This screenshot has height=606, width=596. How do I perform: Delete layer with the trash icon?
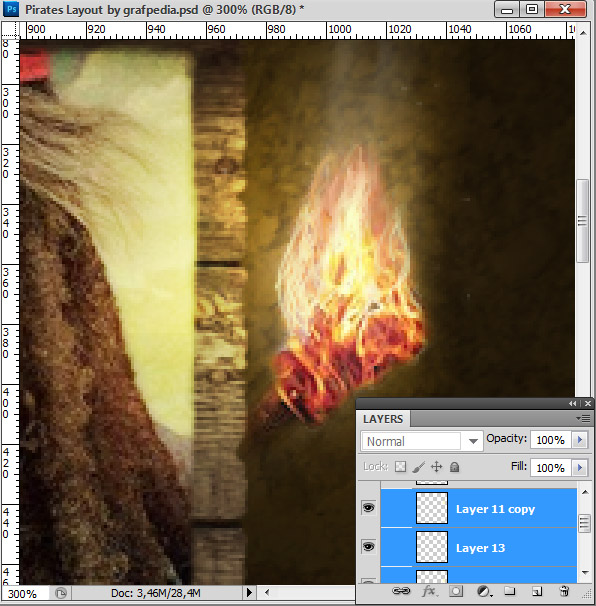(x=564, y=591)
